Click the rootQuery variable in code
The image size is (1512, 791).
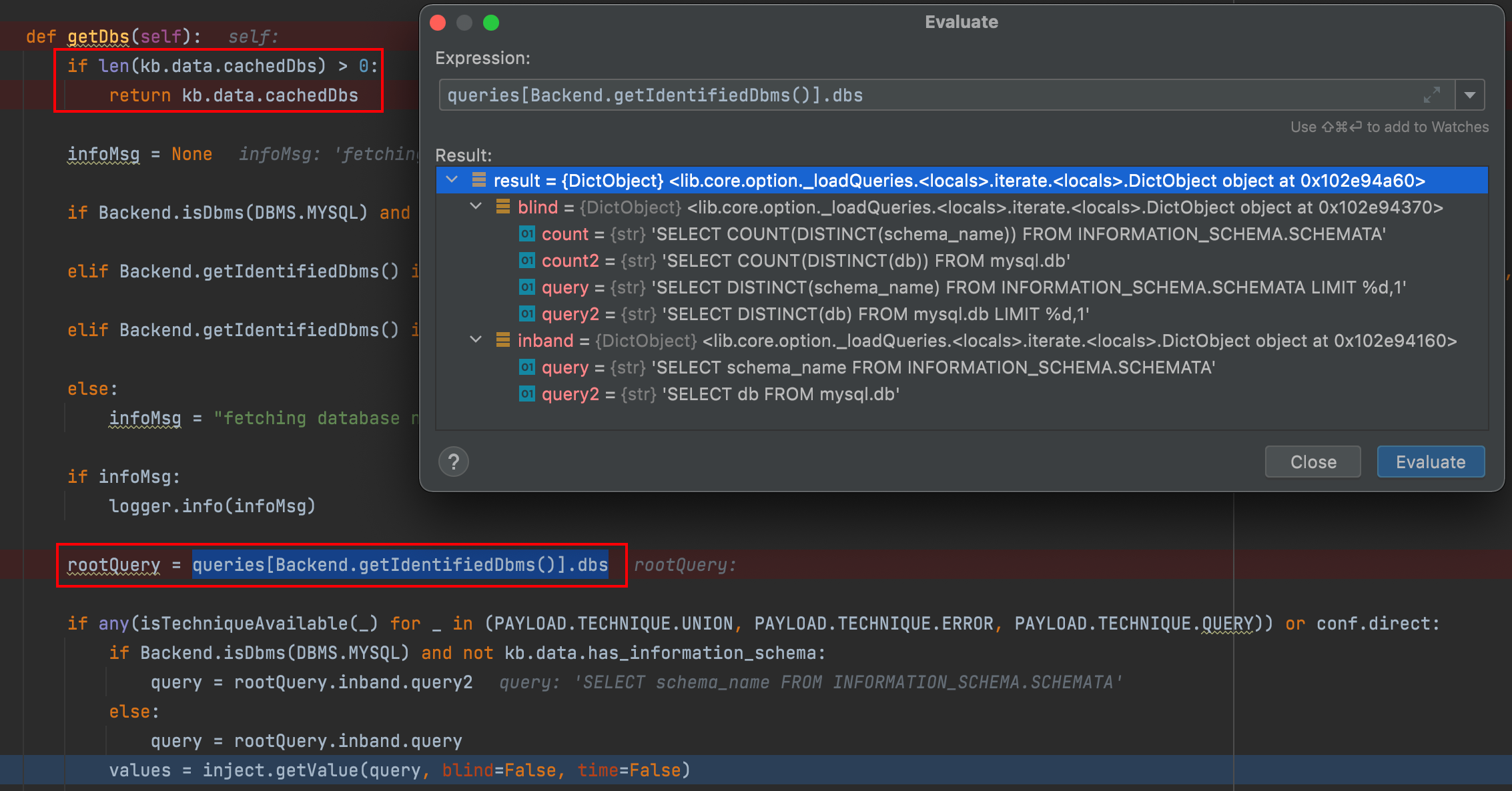click(x=113, y=565)
